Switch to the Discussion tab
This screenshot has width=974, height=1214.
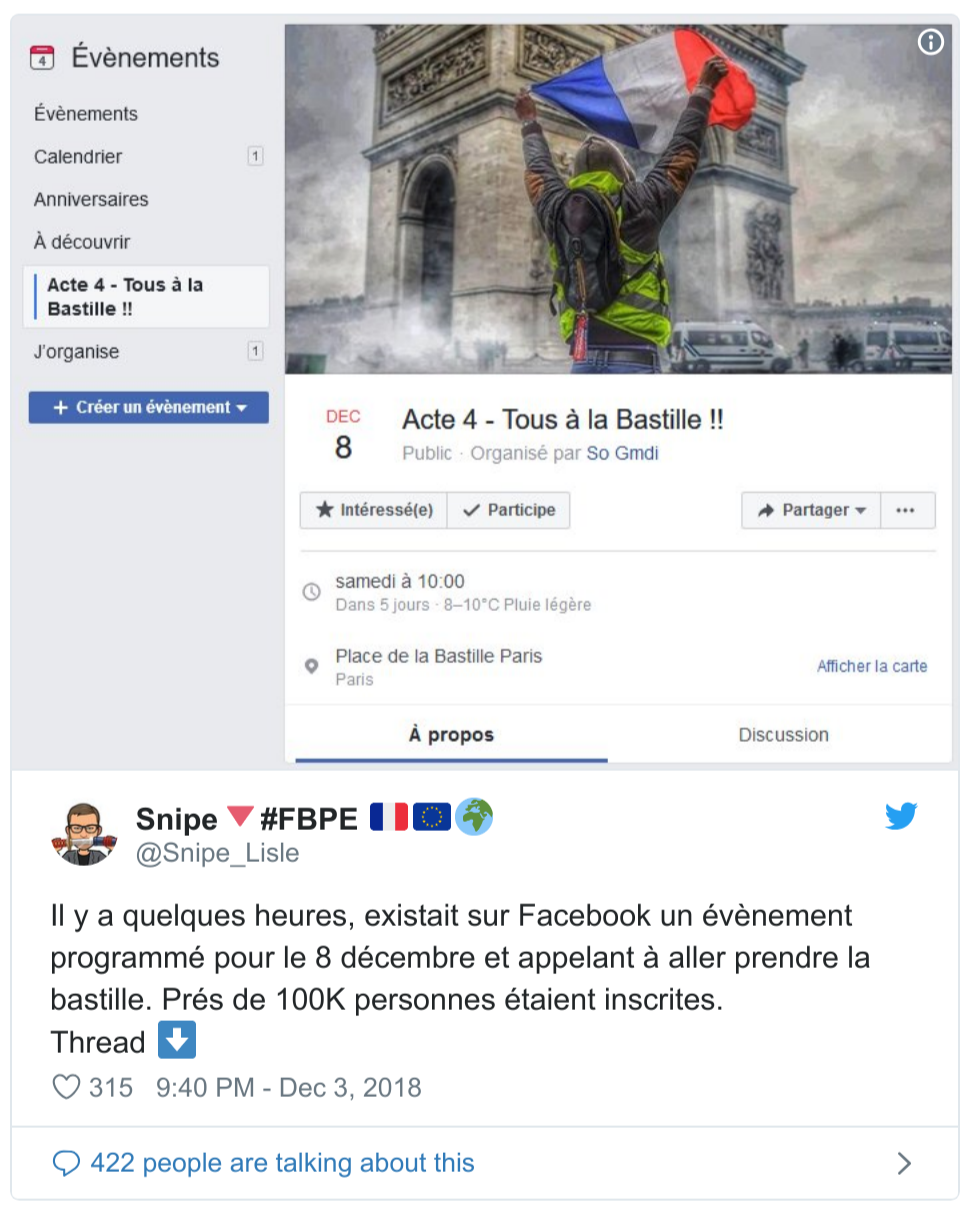click(783, 735)
